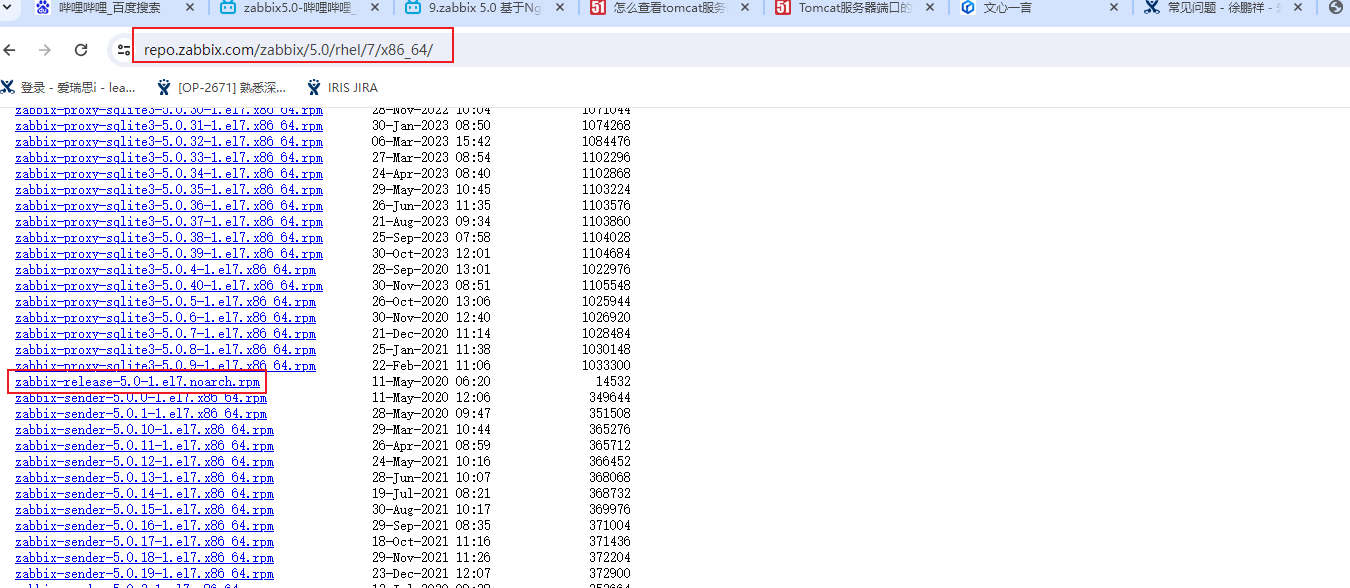Click the date 30-Jan-2023 08:50

tap(431, 126)
